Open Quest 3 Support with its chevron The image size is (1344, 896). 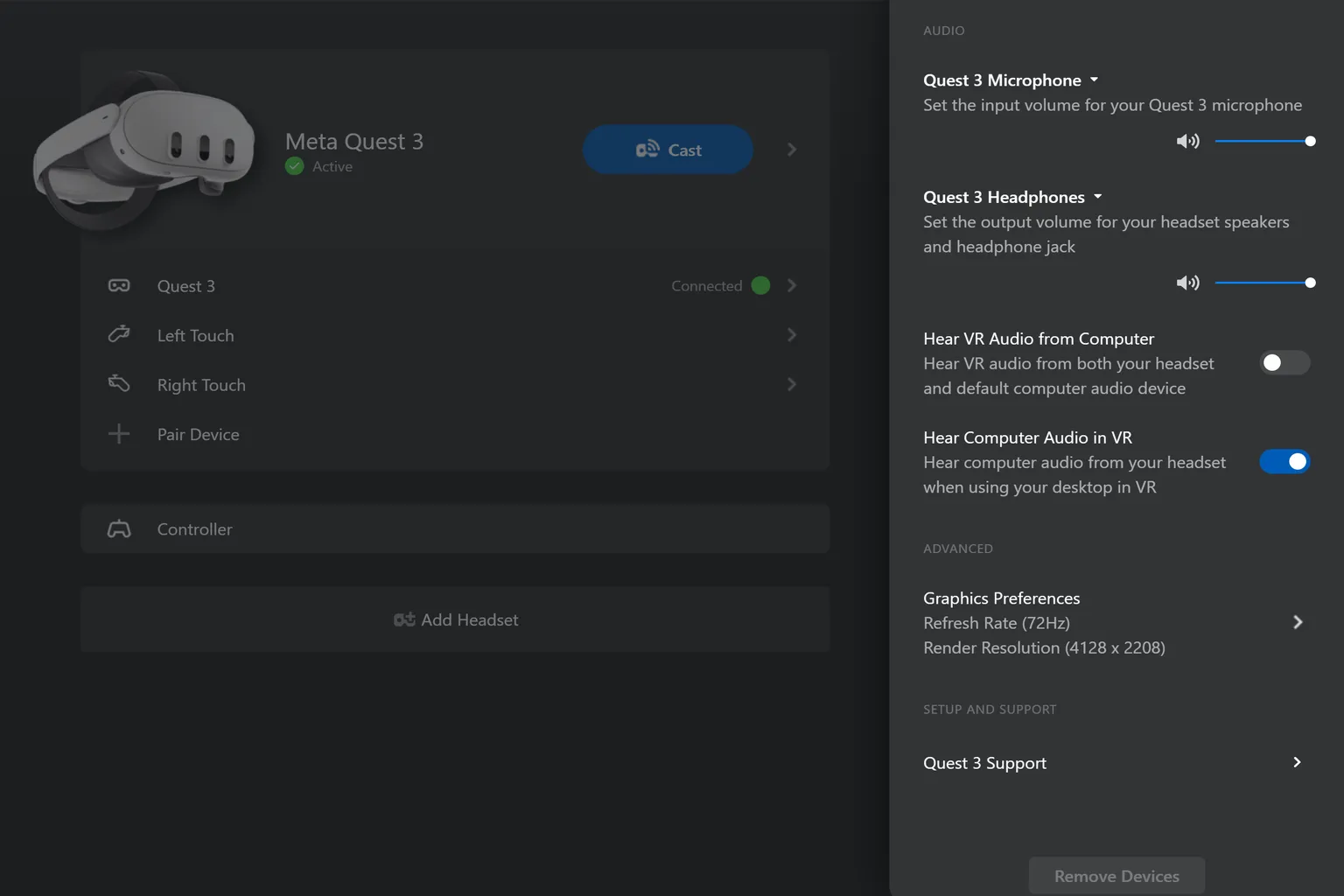click(x=1298, y=762)
